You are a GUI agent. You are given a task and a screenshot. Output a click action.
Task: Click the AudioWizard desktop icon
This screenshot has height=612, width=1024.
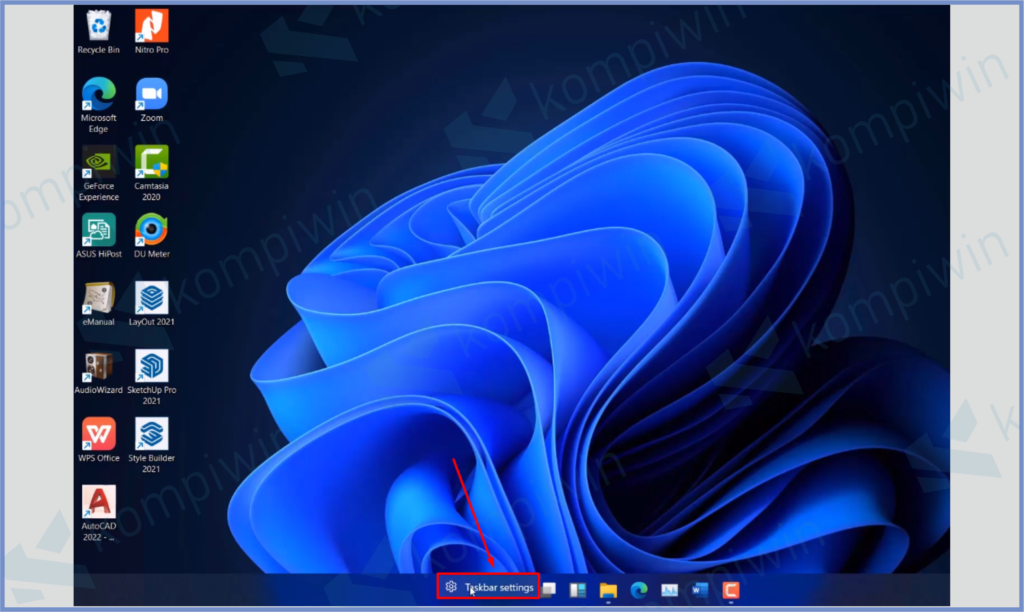pyautogui.click(x=98, y=366)
